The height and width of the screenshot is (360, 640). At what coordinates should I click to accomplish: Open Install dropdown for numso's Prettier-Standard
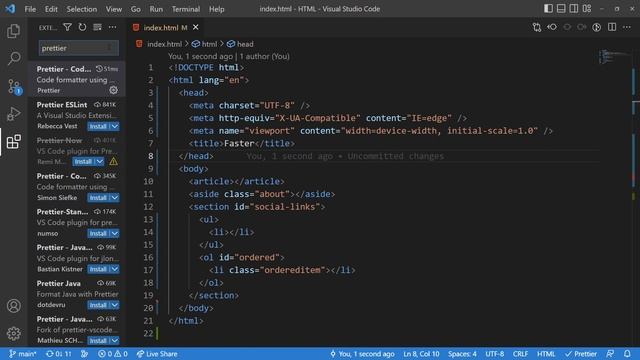115,233
